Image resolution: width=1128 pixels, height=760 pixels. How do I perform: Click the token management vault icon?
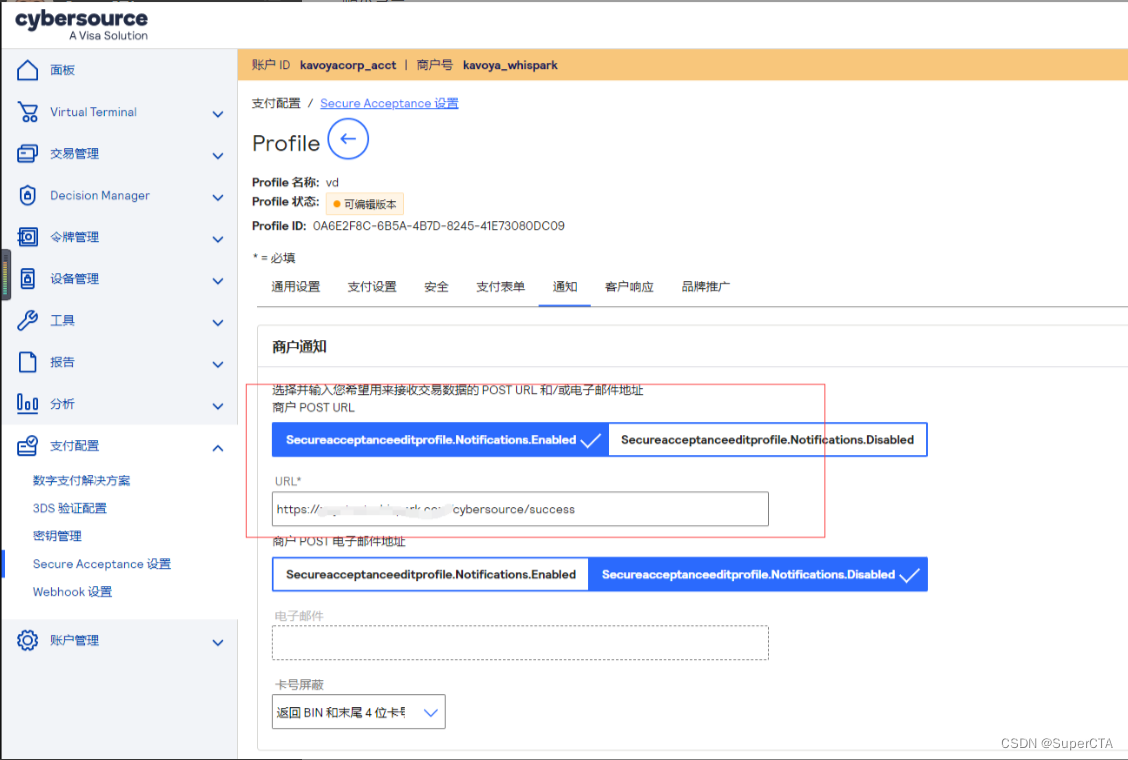click(x=27, y=237)
